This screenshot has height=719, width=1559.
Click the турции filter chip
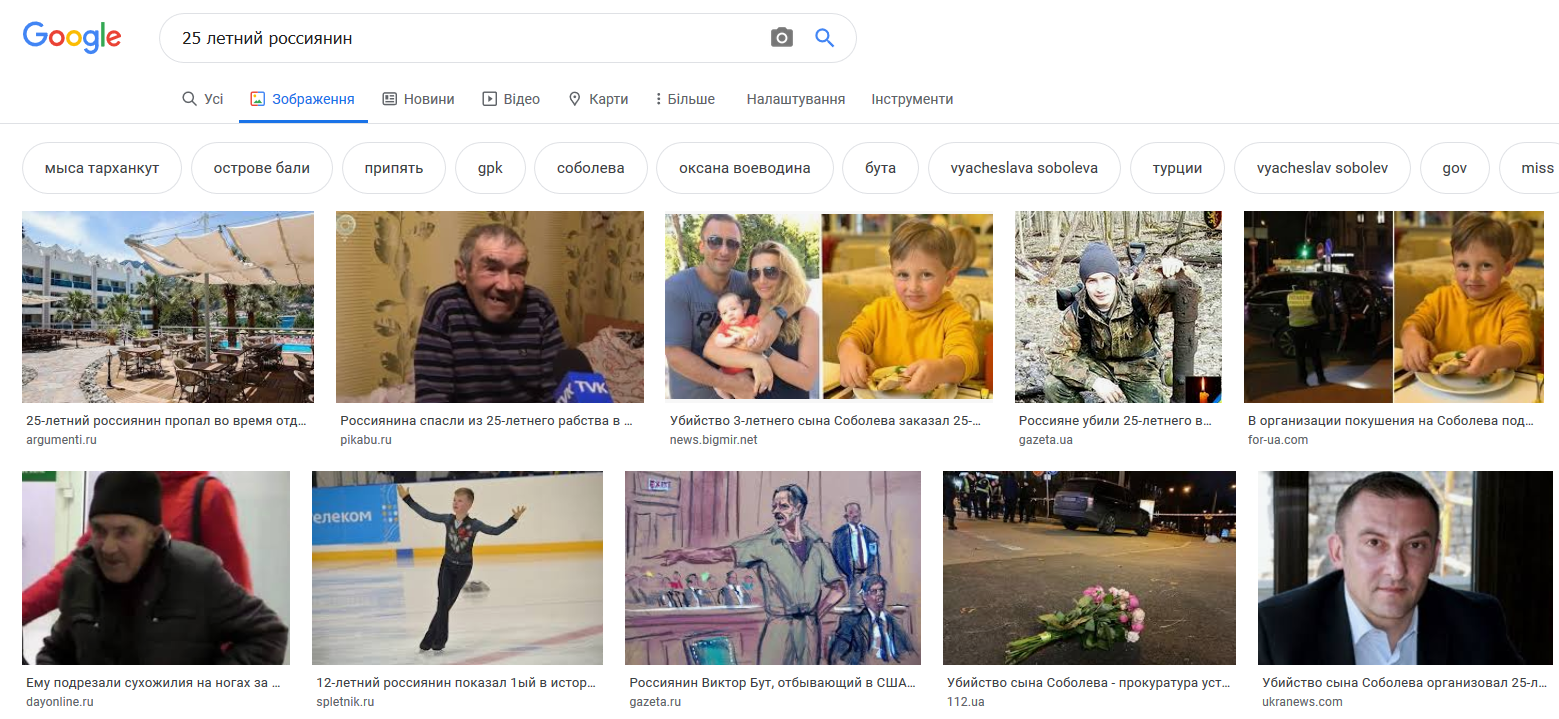click(1176, 168)
